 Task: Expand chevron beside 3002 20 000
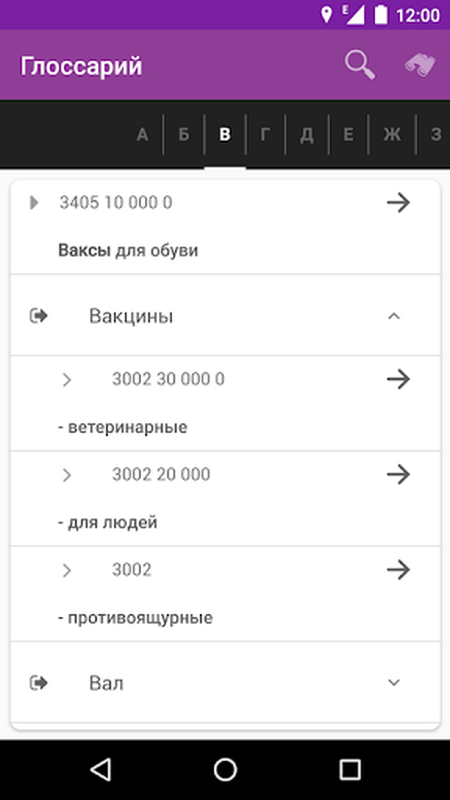click(66, 475)
